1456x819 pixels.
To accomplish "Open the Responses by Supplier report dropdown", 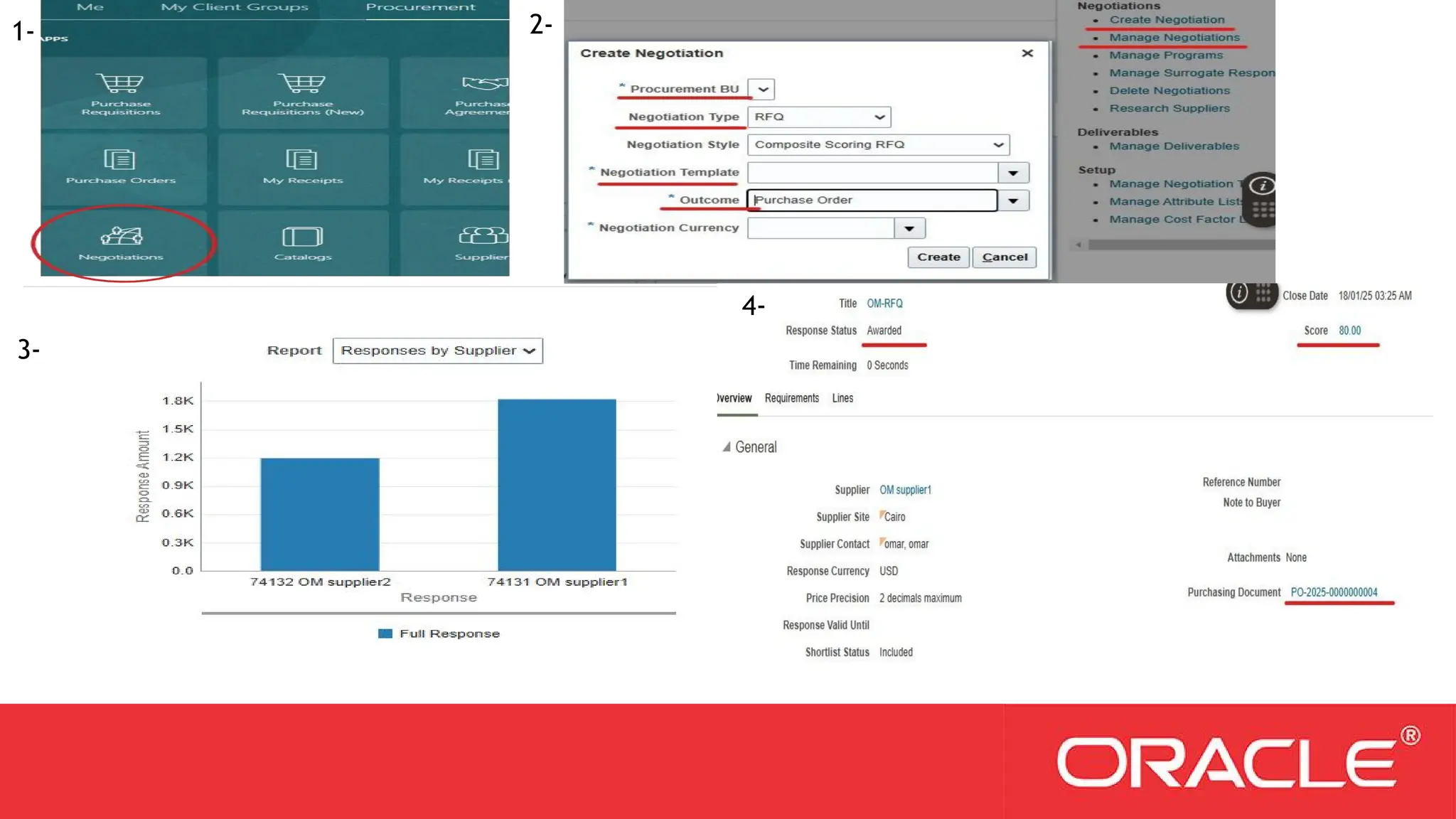I will tap(437, 351).
